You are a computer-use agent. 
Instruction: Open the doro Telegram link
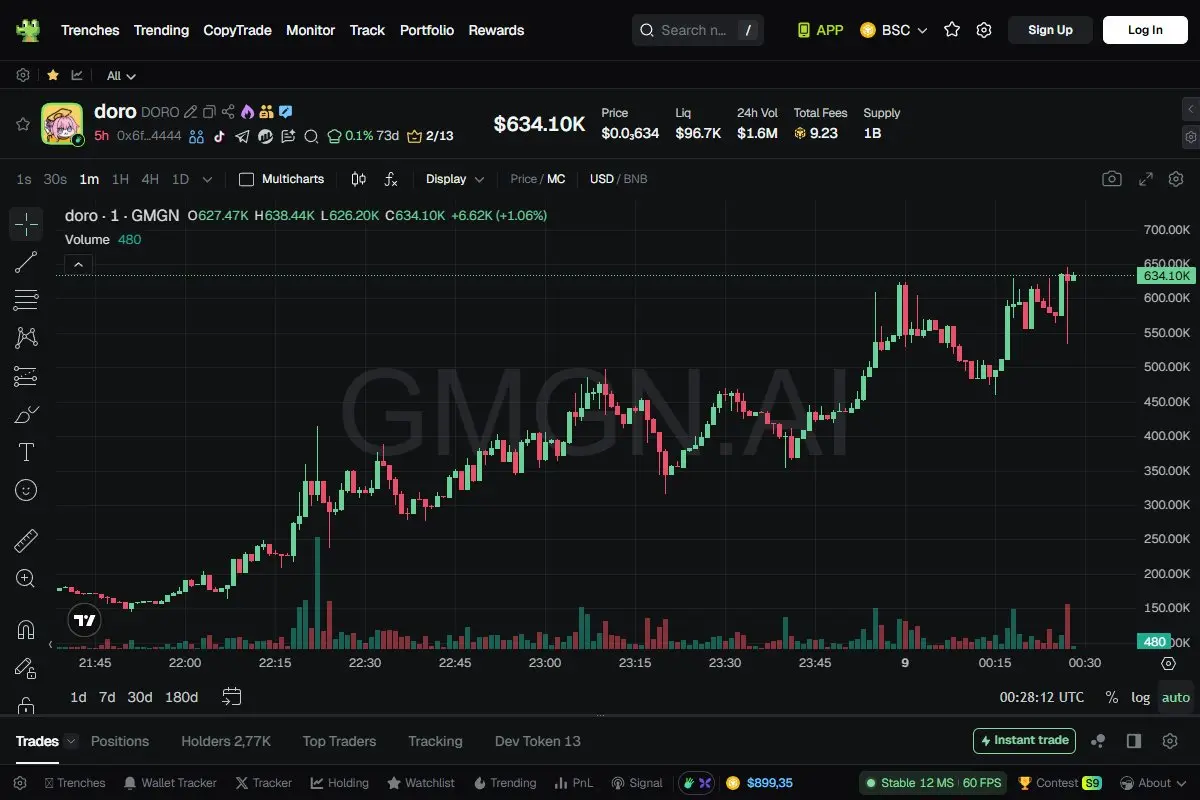(x=242, y=136)
